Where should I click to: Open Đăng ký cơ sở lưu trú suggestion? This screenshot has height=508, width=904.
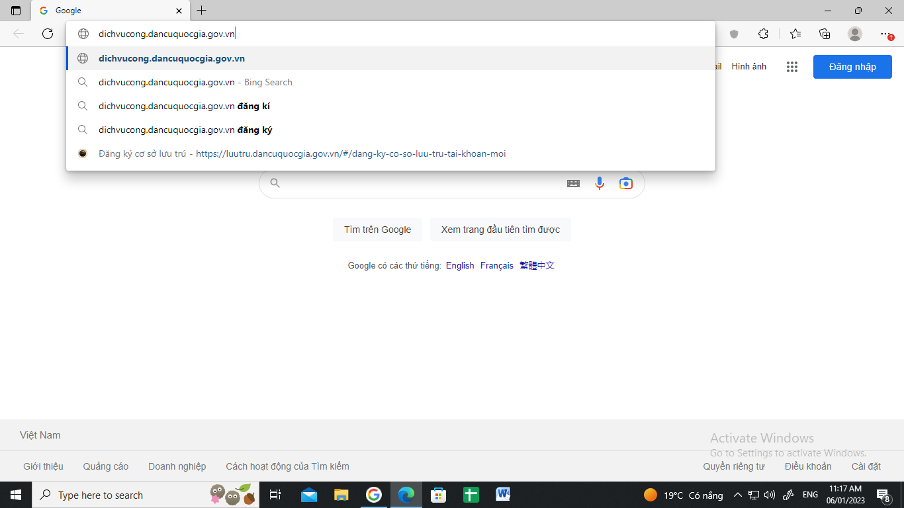[x=390, y=153]
